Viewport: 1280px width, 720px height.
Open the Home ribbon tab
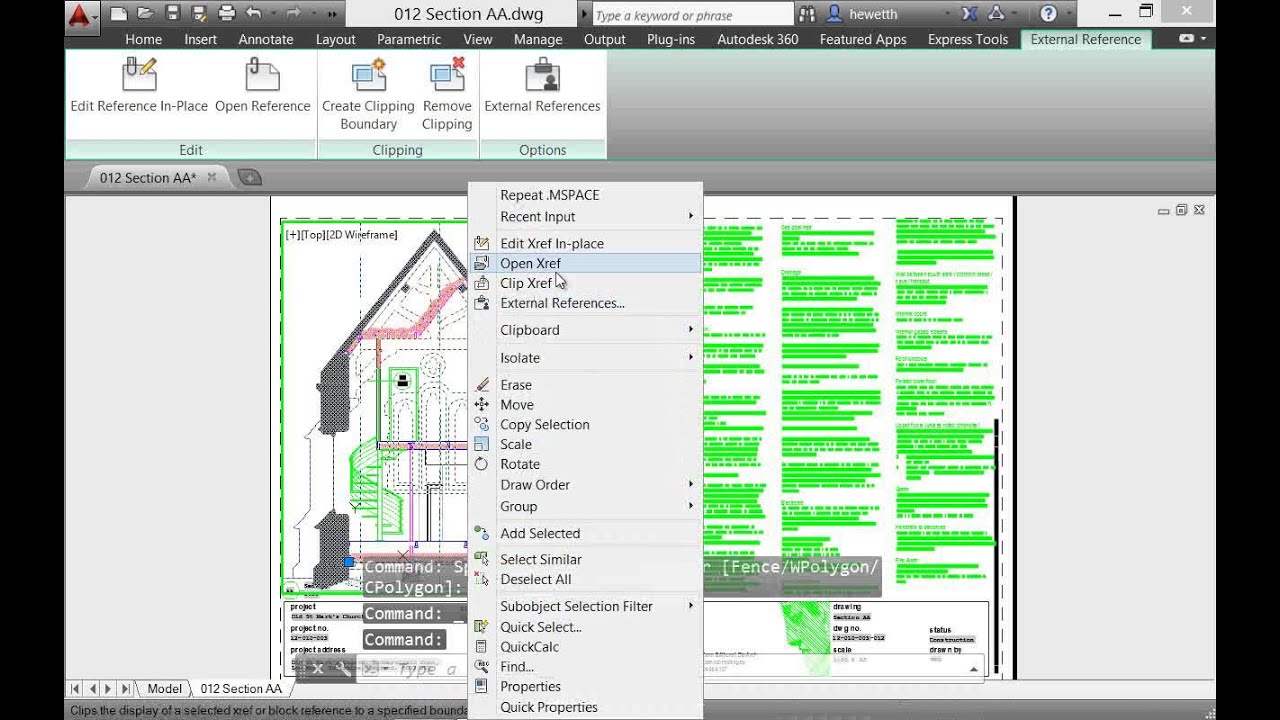143,39
